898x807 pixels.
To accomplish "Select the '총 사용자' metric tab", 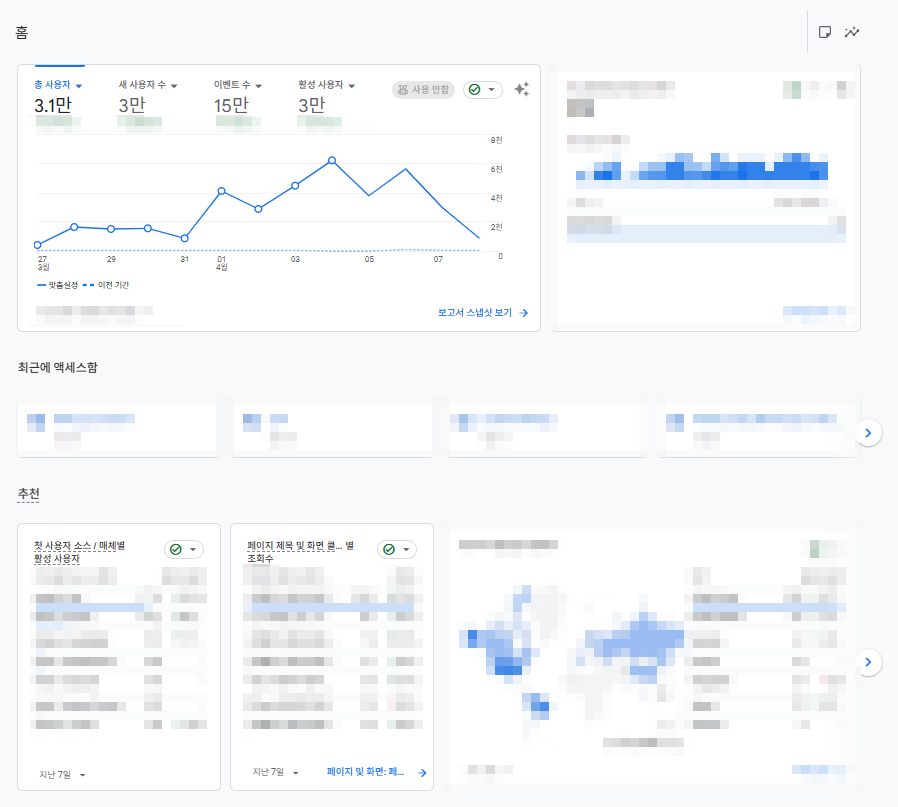I will [x=58, y=86].
